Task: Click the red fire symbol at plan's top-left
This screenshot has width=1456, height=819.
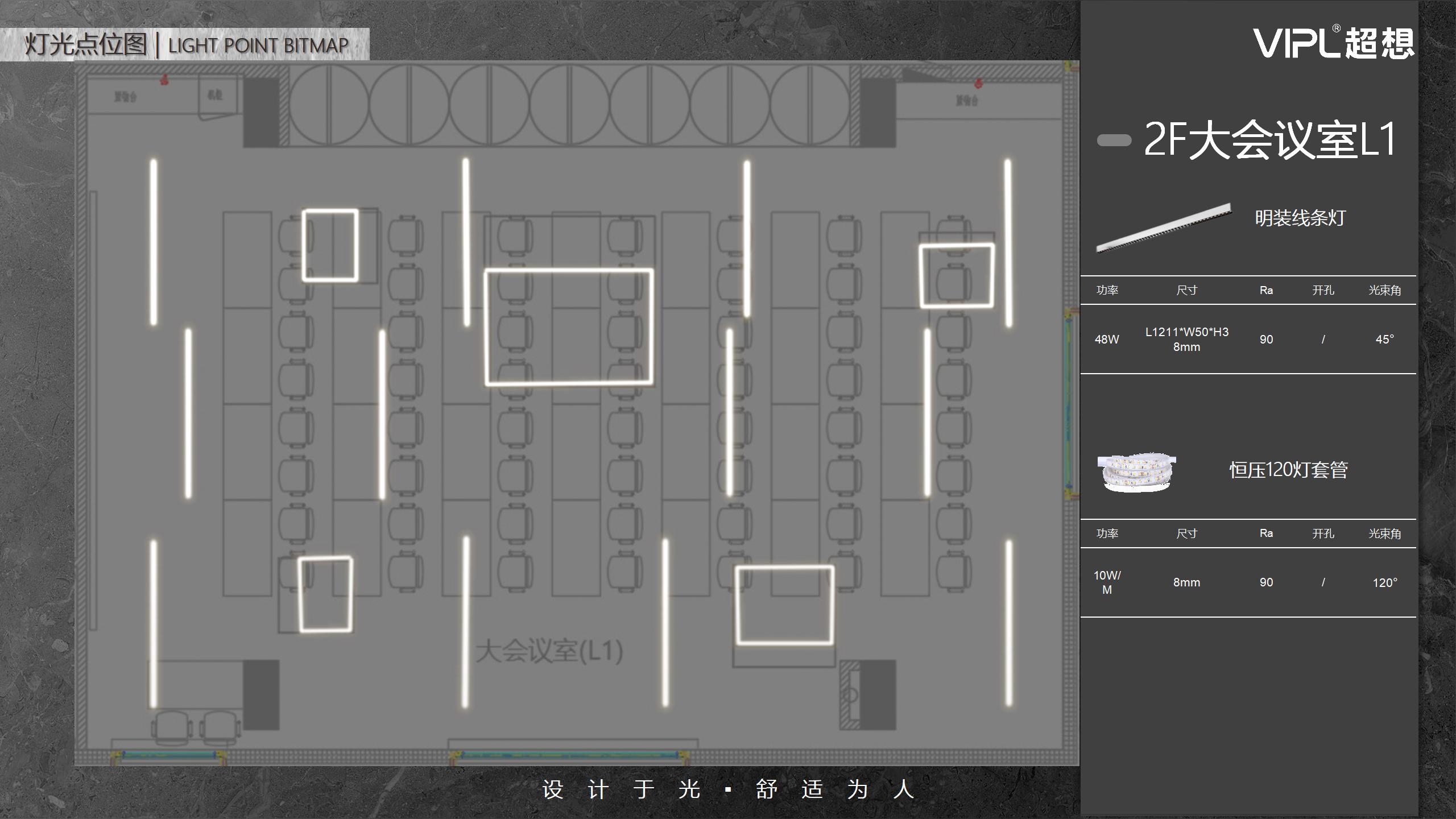Action: 164,79
